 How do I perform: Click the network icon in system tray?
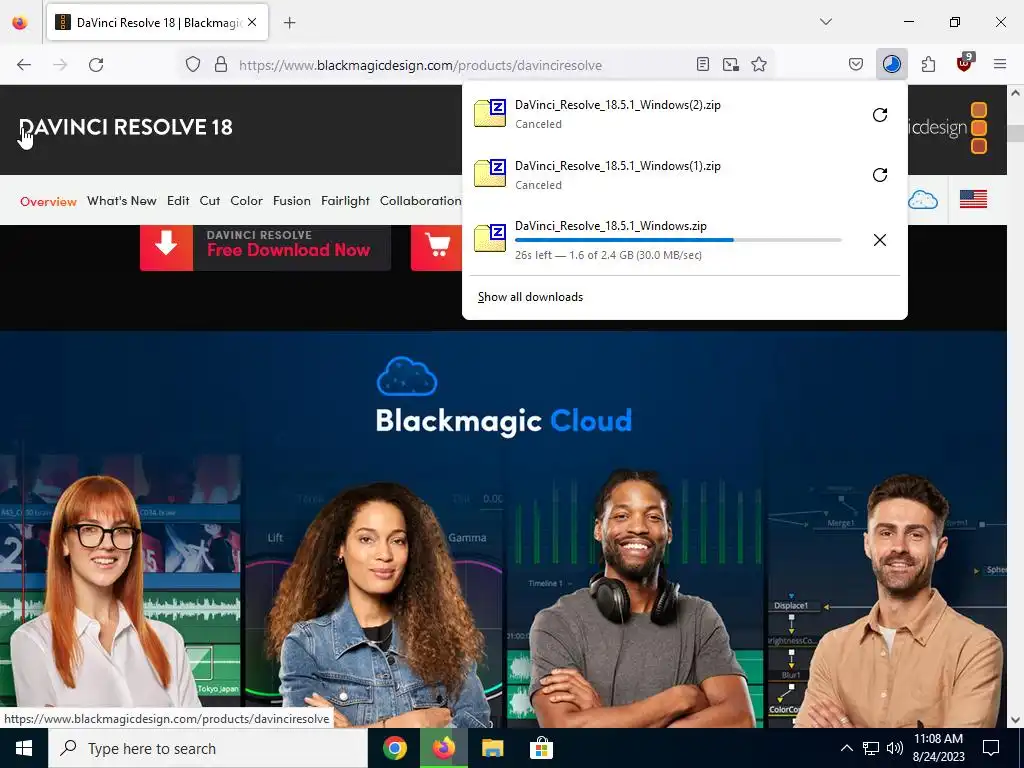(871, 748)
